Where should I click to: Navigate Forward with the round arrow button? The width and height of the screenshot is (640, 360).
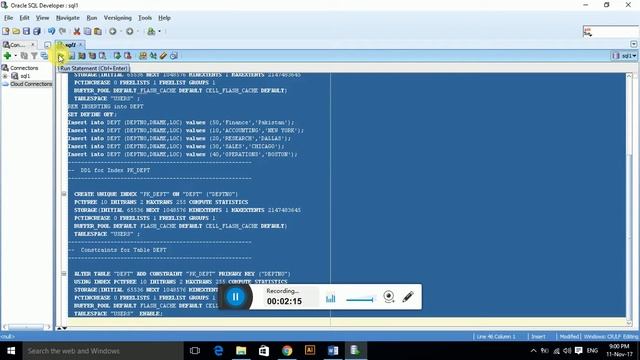coord(129,31)
